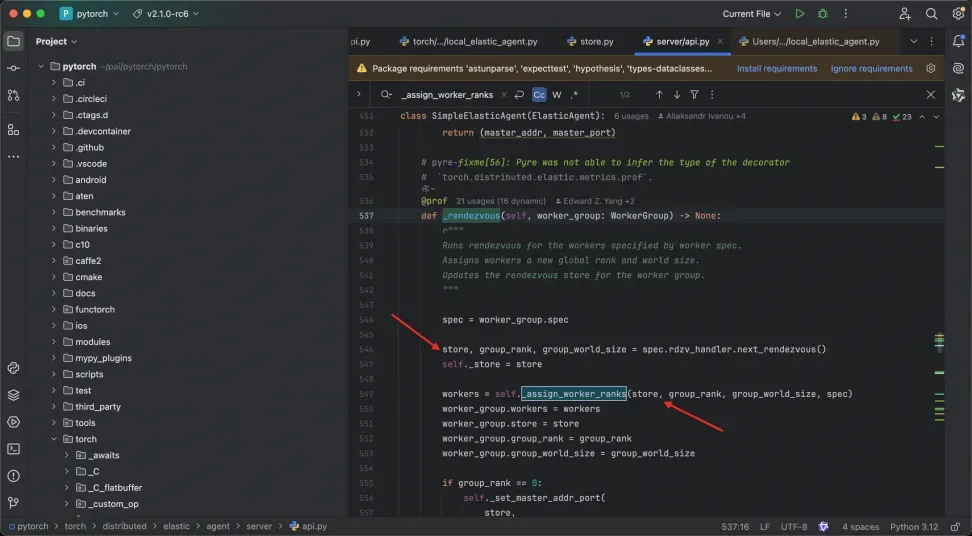Show more tool windows ellipsis

13,157
